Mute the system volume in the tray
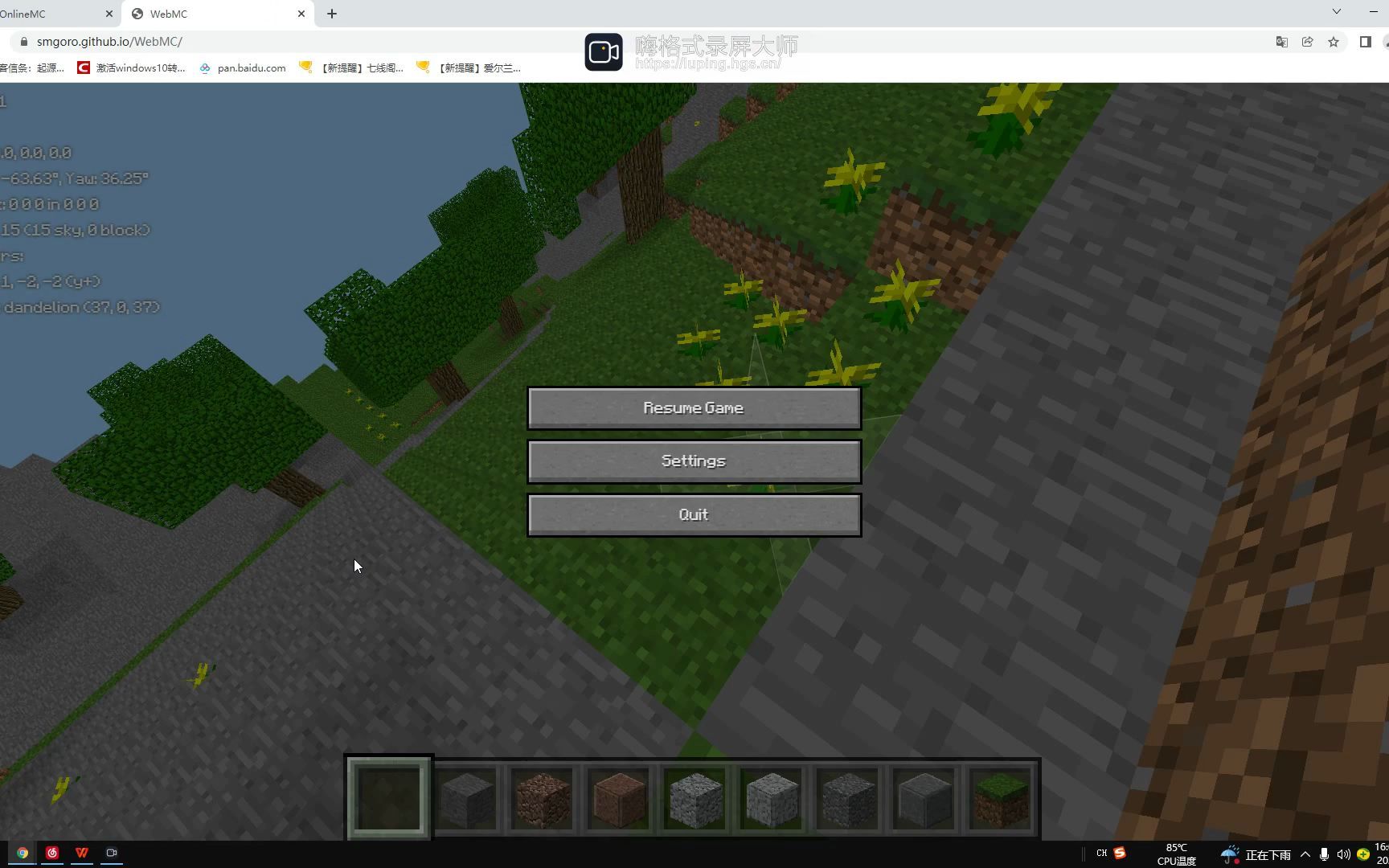The height and width of the screenshot is (868, 1389). click(1343, 854)
